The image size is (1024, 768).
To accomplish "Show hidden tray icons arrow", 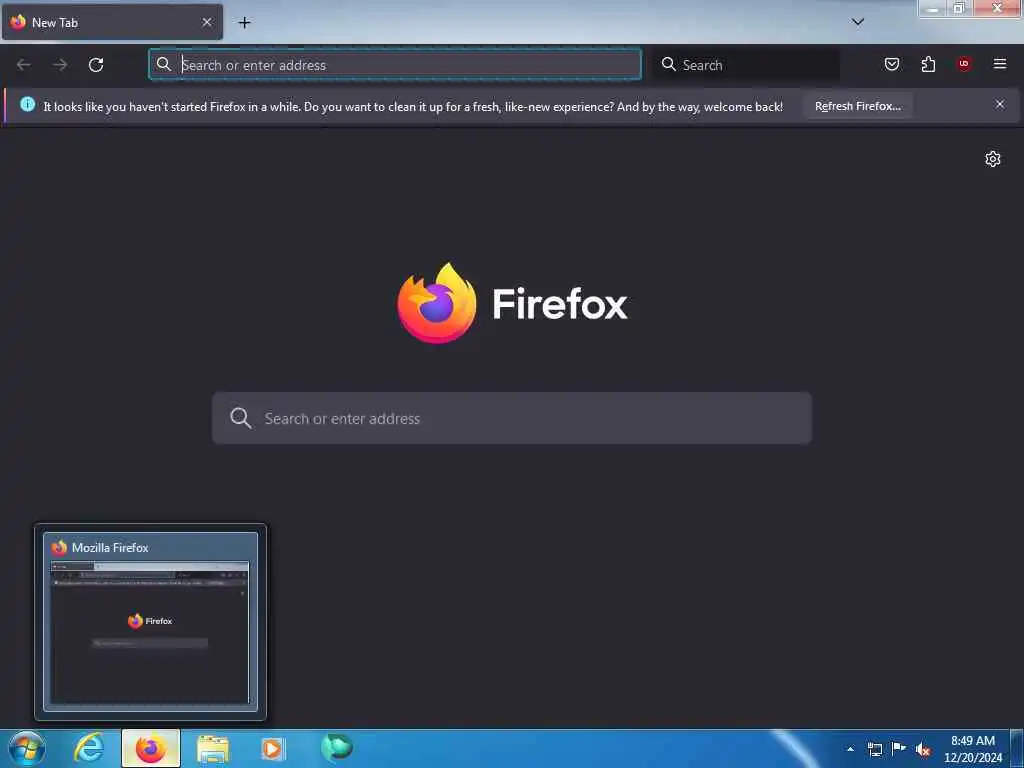I will (850, 749).
